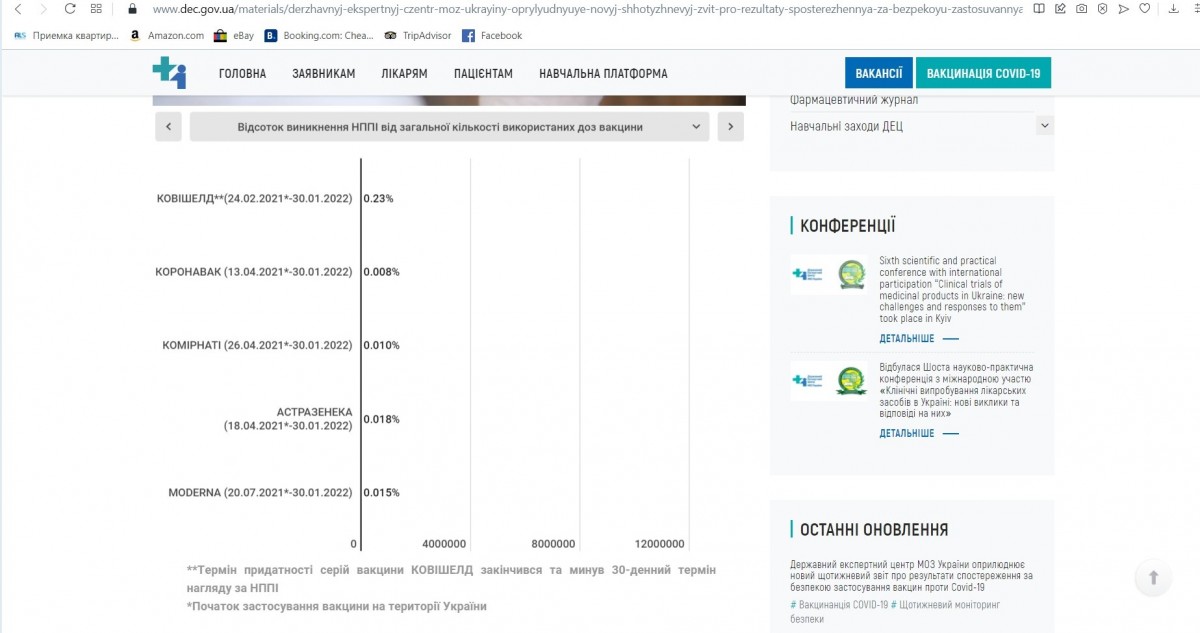Screen dimensions: 1200x633
Task: Show the next chart with right arrow
Action: coord(731,127)
